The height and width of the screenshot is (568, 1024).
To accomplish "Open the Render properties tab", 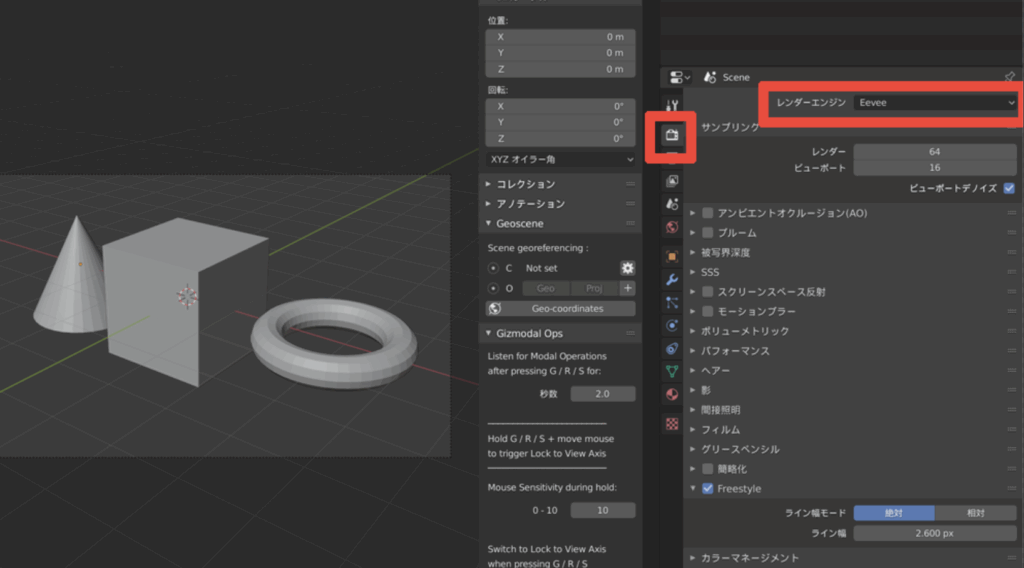I will pos(672,136).
